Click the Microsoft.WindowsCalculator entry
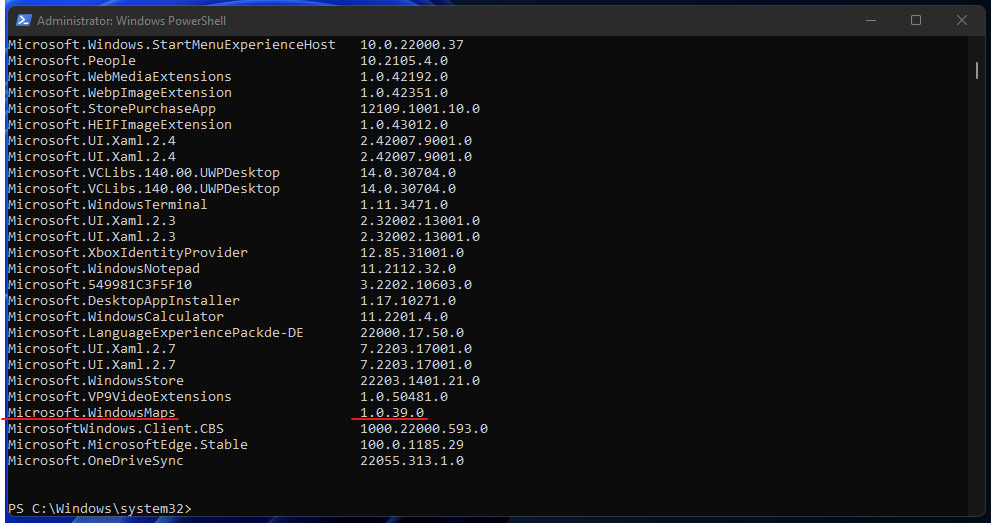 pos(115,316)
